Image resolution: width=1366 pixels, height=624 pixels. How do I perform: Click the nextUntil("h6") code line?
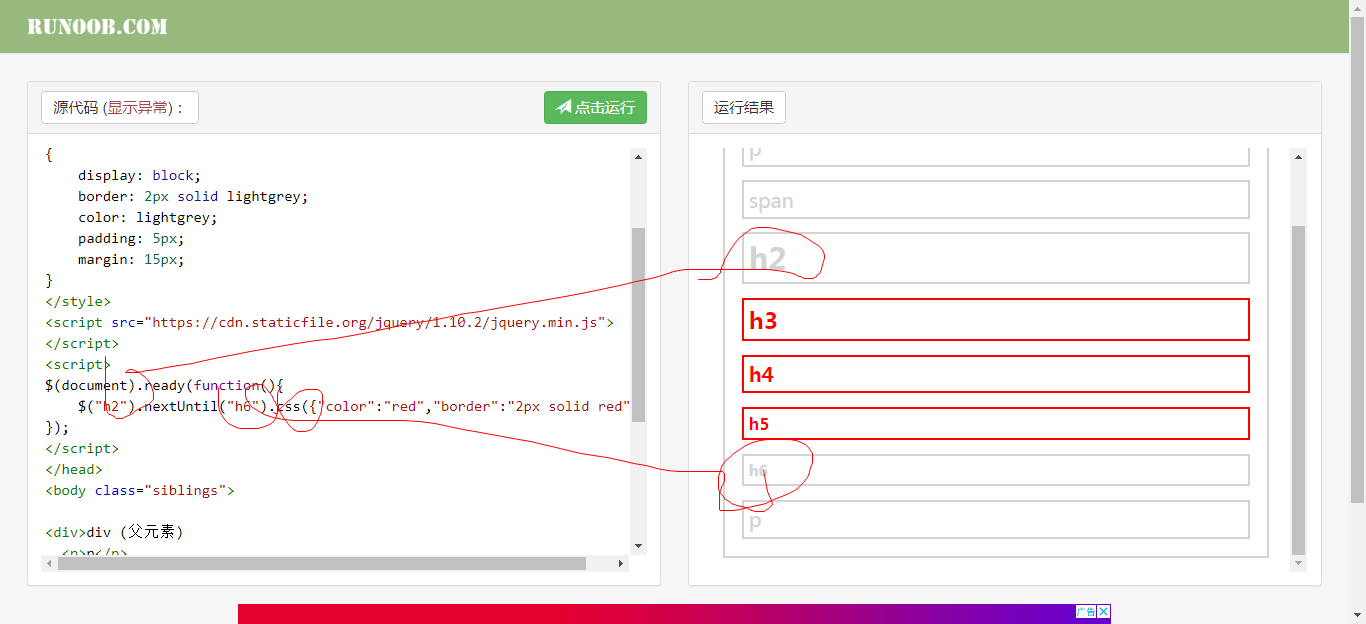(354, 406)
